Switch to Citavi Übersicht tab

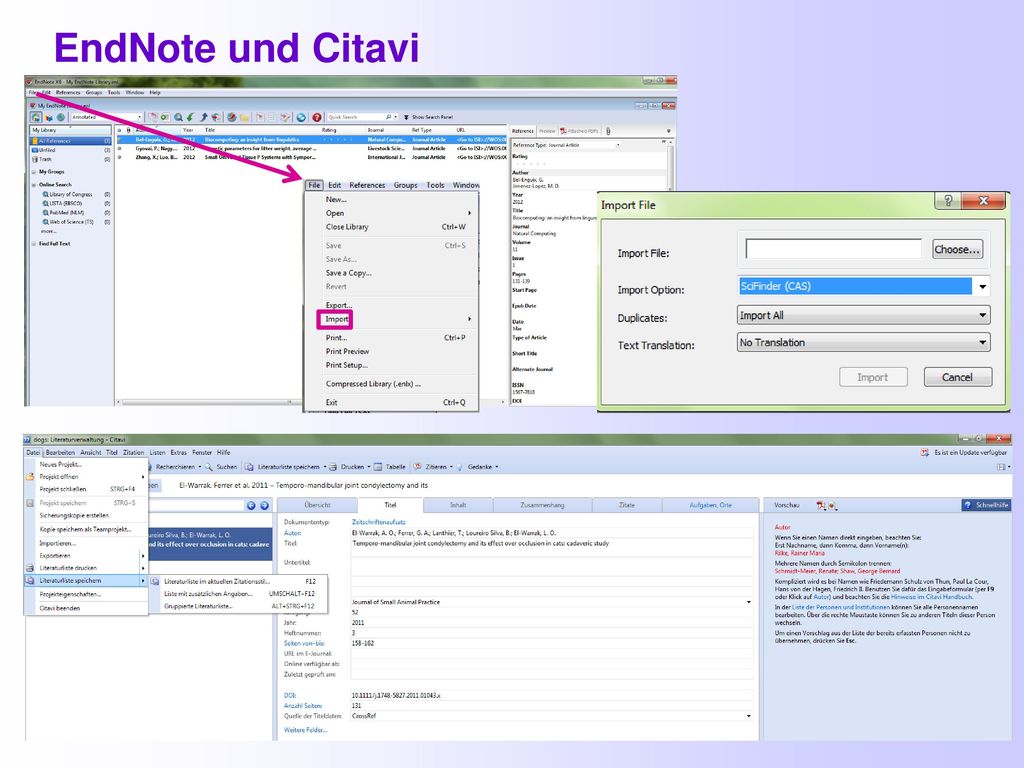point(317,505)
